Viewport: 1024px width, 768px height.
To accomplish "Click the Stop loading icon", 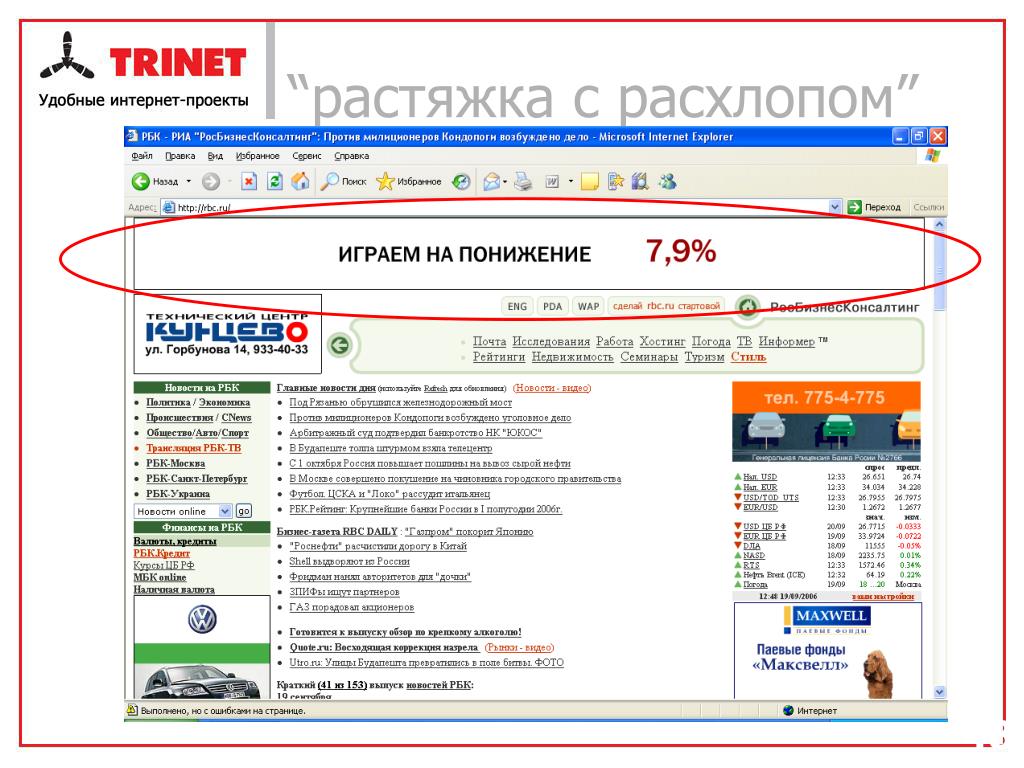I will point(249,182).
